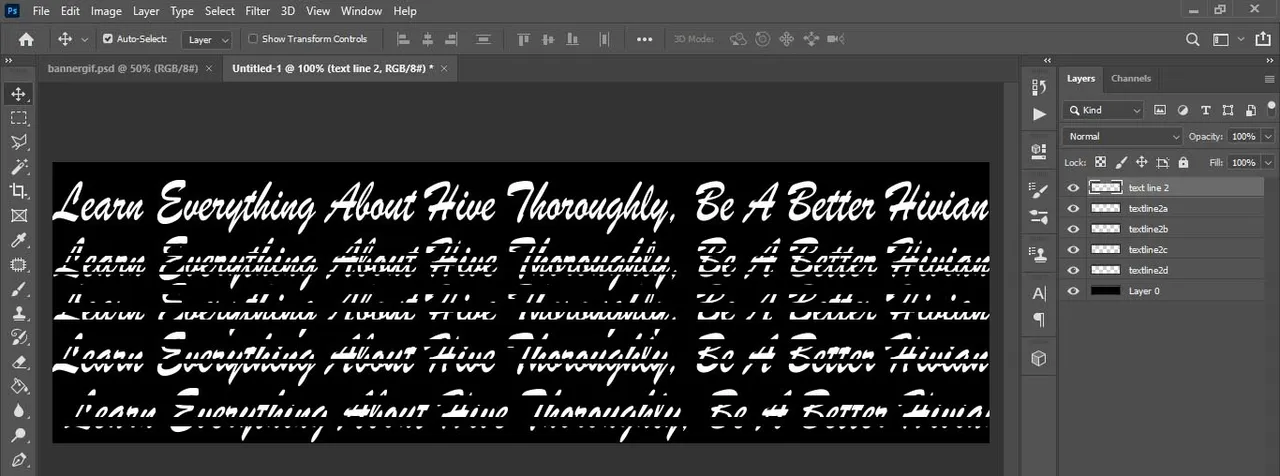
Task: Hide Layer 0 visibility eye
Action: pos(1074,291)
